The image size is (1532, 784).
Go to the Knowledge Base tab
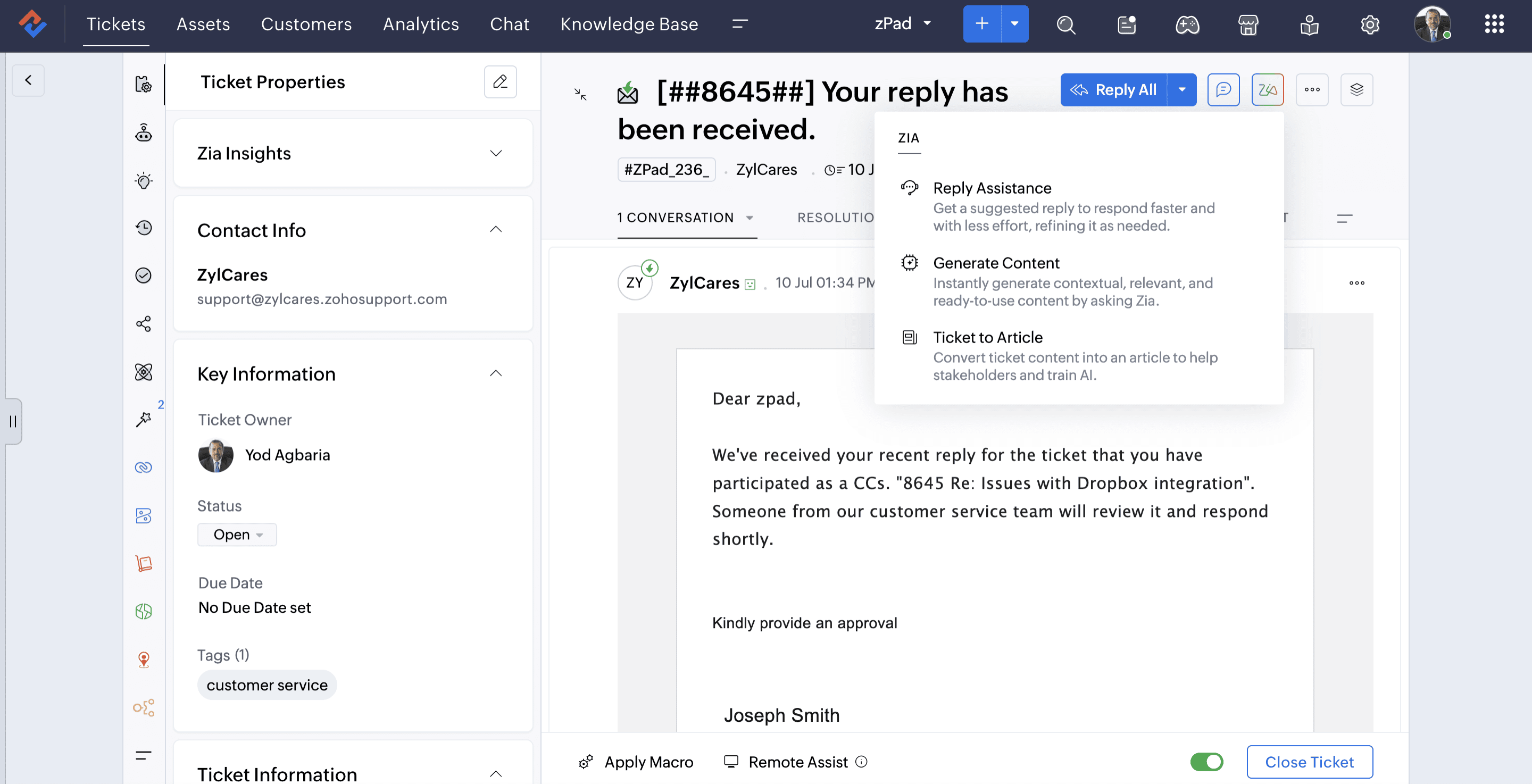click(629, 24)
